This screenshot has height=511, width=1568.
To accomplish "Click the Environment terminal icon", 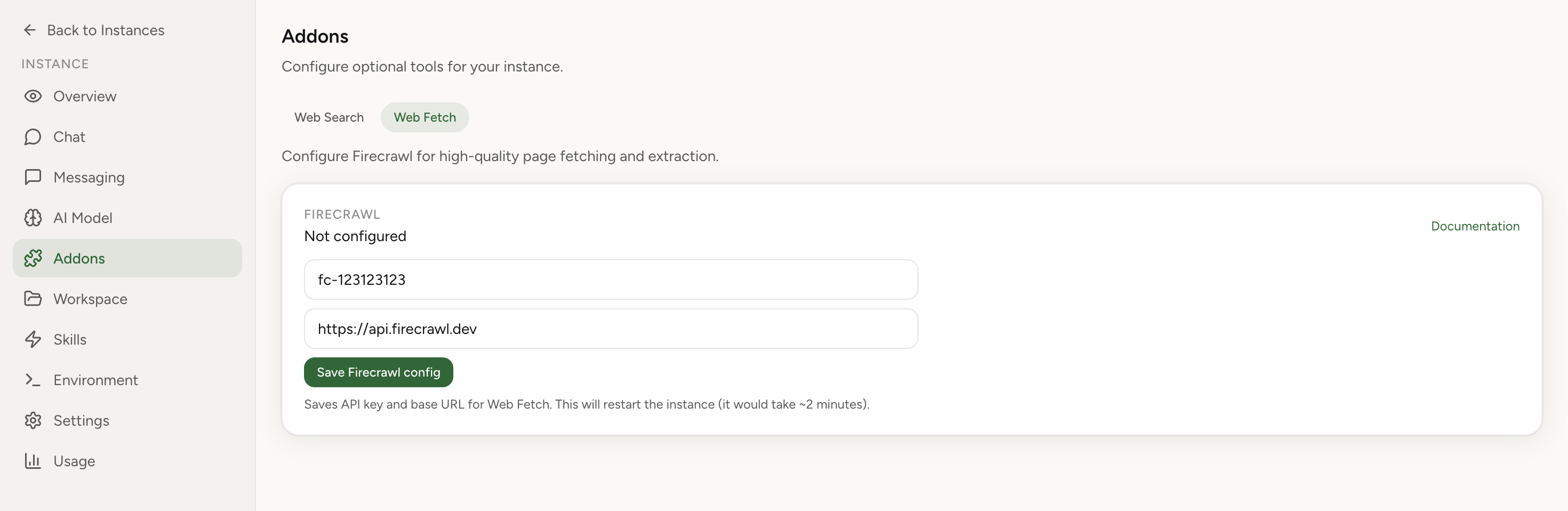I will click(x=33, y=379).
